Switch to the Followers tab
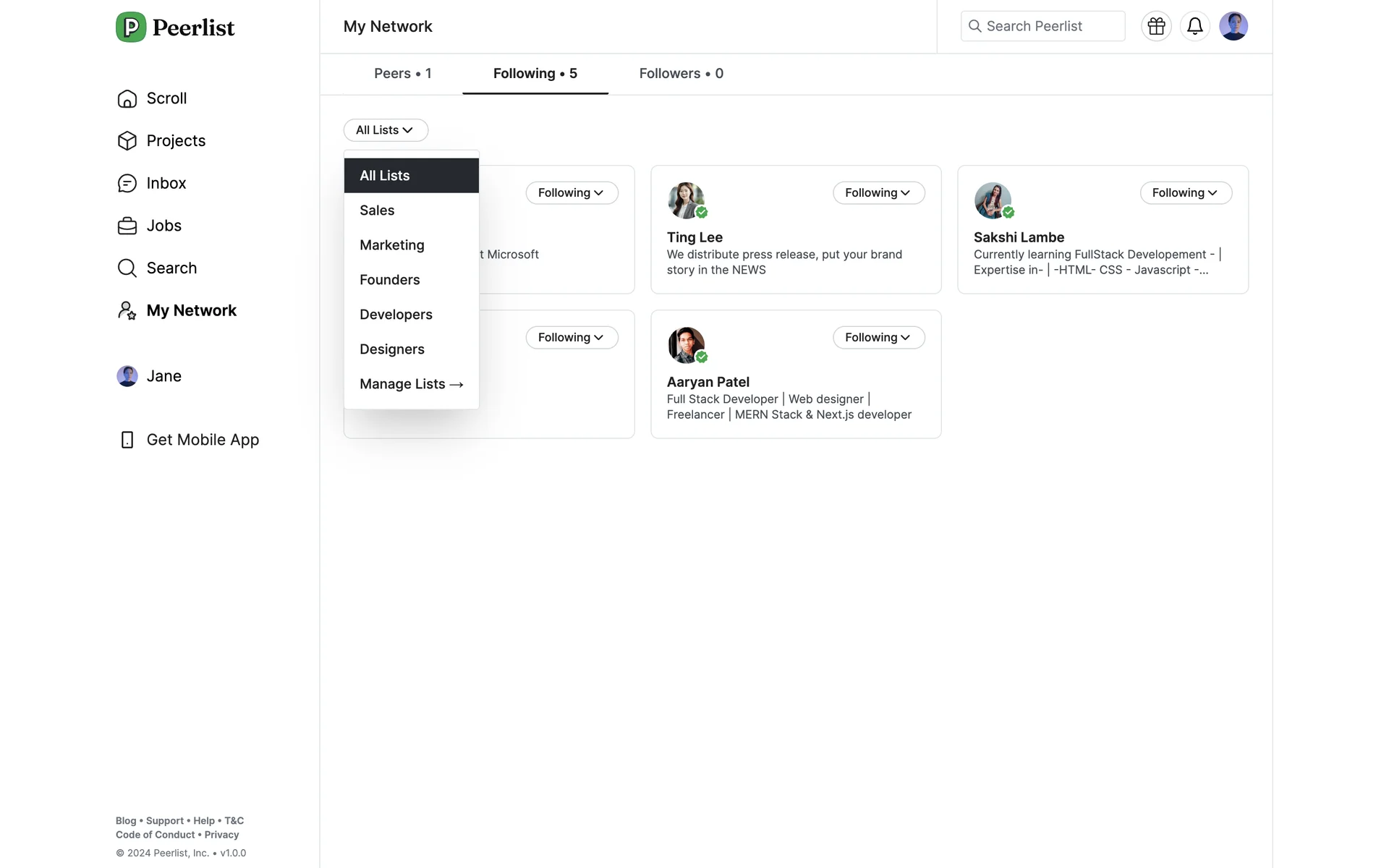This screenshot has width=1389, height=868. (x=681, y=74)
